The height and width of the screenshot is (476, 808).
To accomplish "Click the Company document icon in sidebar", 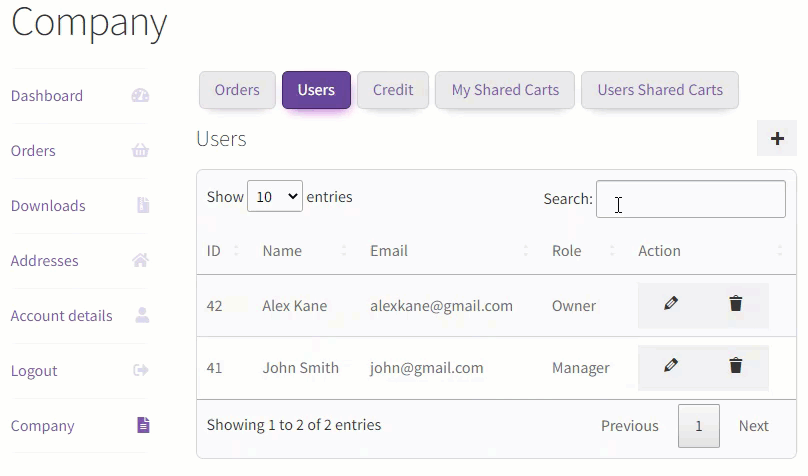I will [x=143, y=425].
